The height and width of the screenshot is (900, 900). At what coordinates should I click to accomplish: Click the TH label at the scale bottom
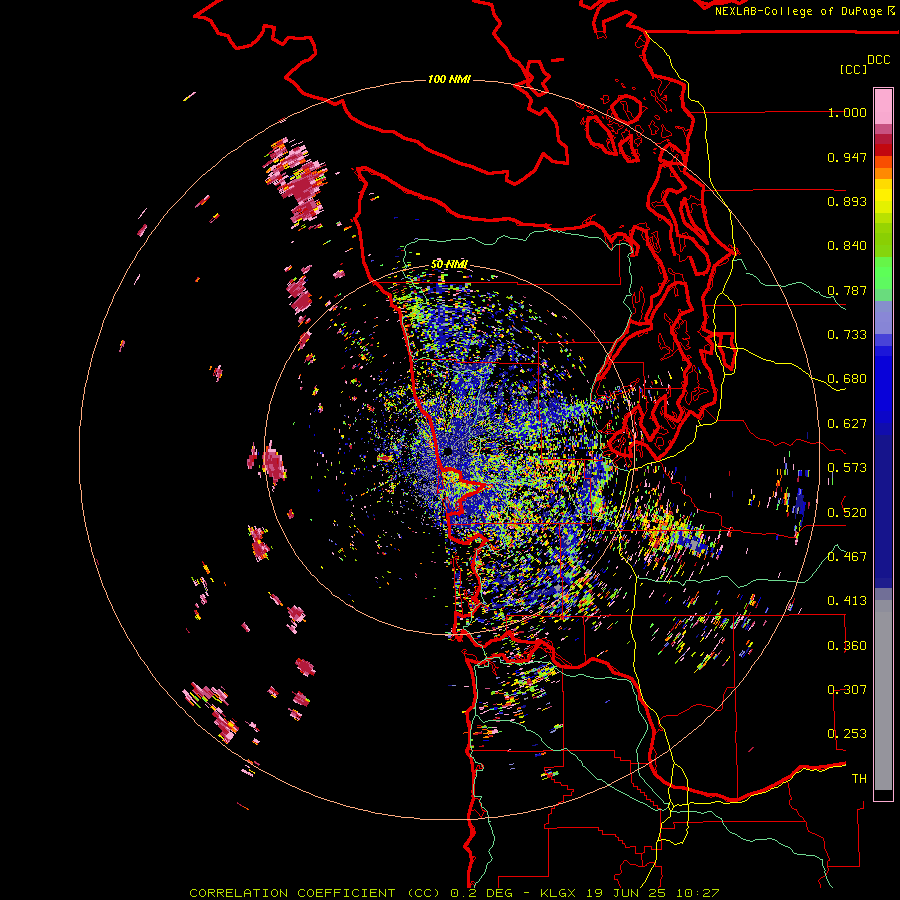859,779
